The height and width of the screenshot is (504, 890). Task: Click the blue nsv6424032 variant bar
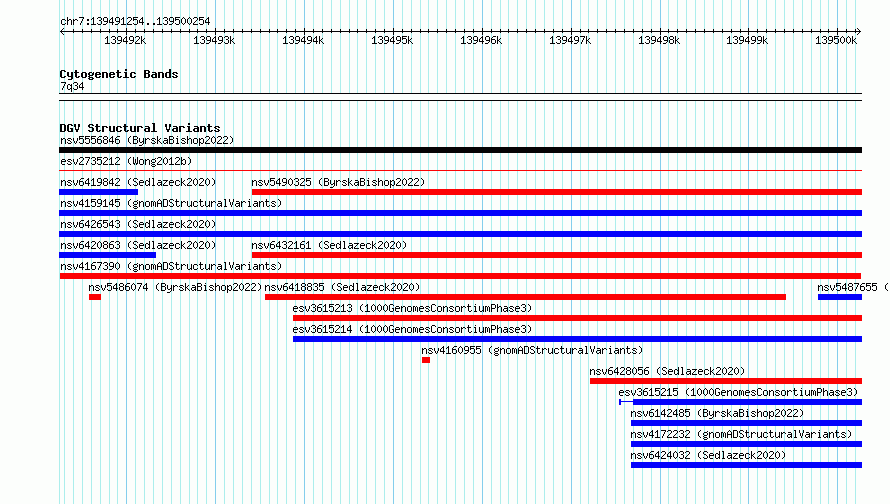coord(746,465)
